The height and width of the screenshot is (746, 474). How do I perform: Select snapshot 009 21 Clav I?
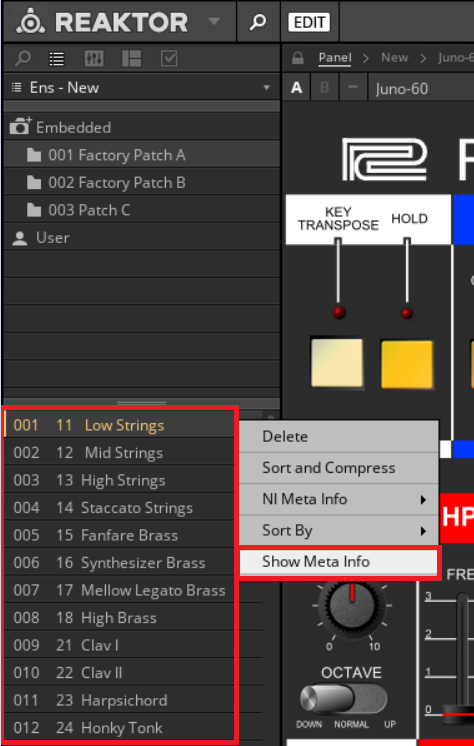(119, 646)
